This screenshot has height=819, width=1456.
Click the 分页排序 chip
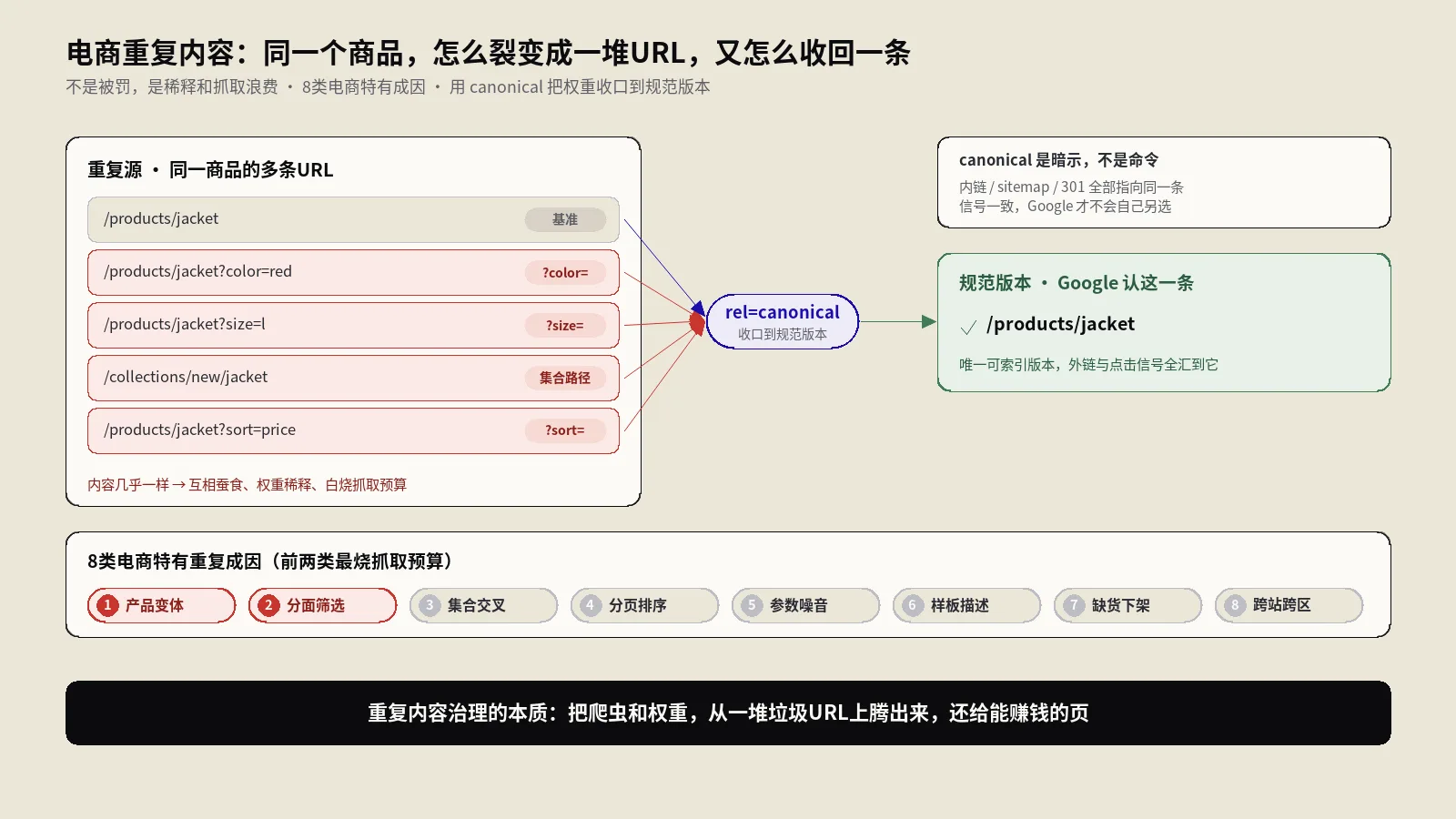point(645,605)
